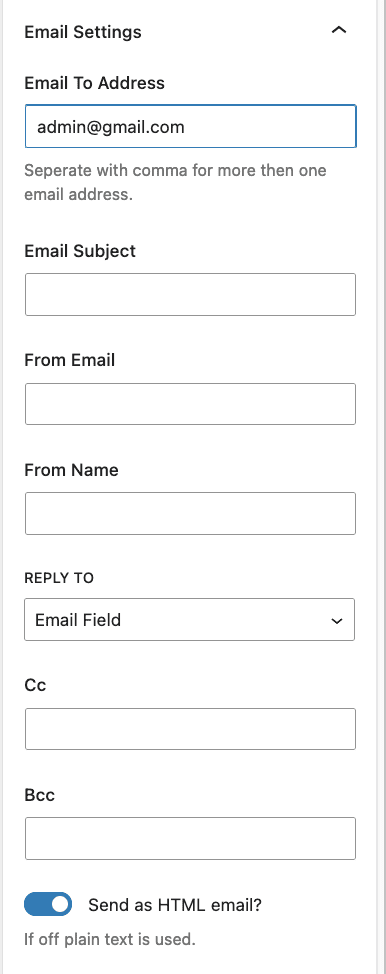
Task: Click into the Email Subject input
Action: [190, 294]
